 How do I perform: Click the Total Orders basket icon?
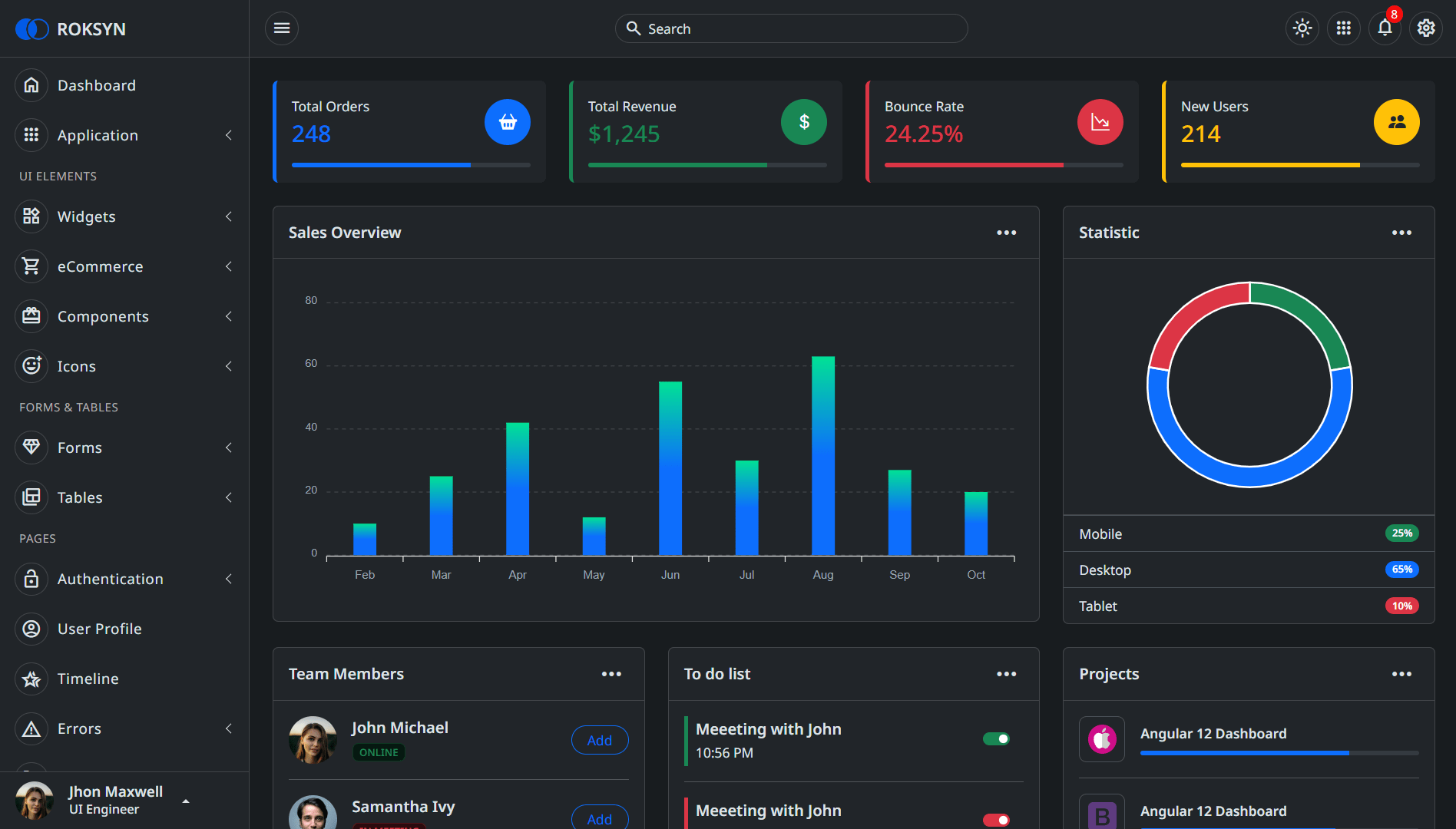(508, 122)
